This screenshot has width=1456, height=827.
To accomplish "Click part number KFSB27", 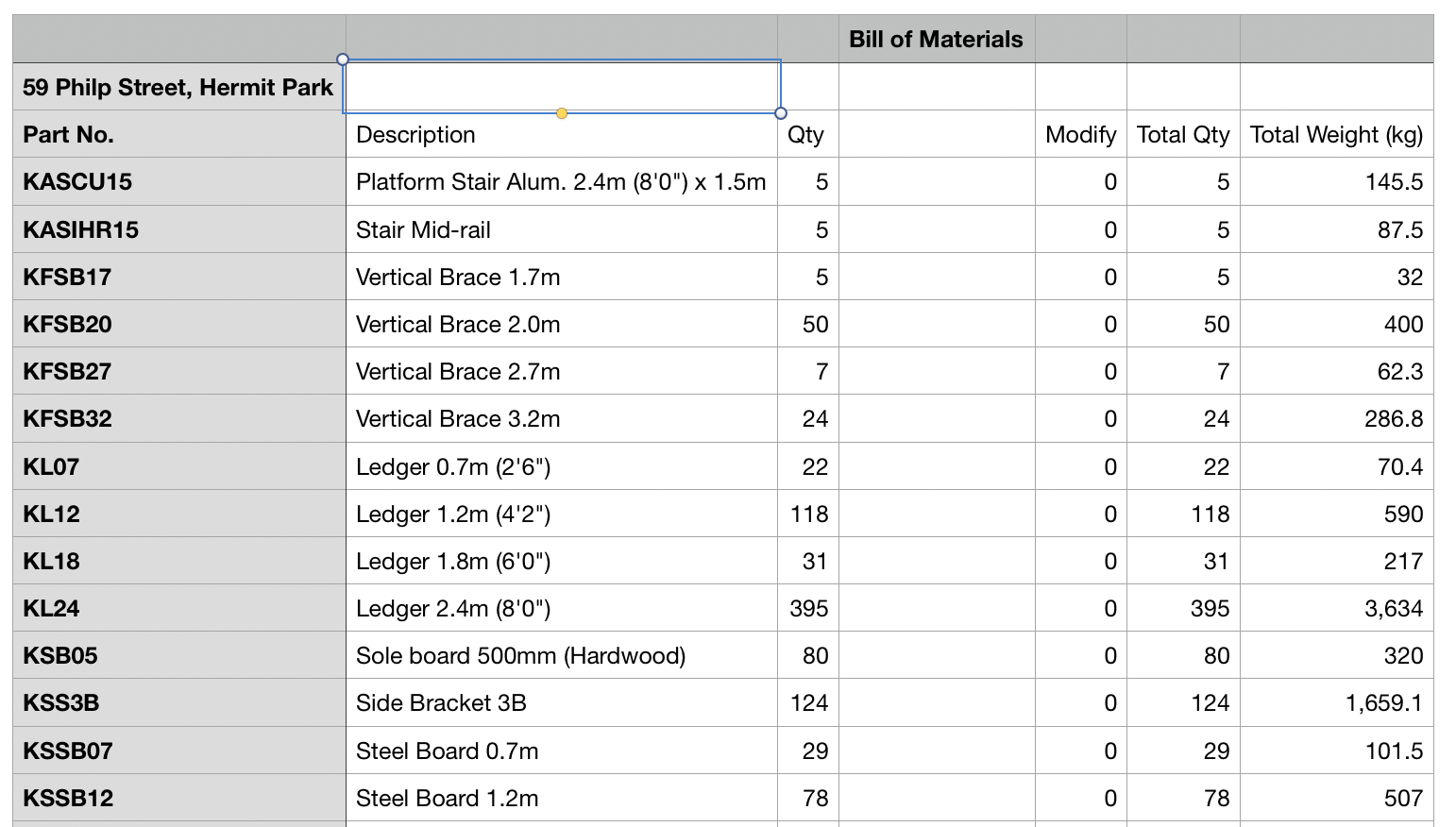I will coord(179,371).
